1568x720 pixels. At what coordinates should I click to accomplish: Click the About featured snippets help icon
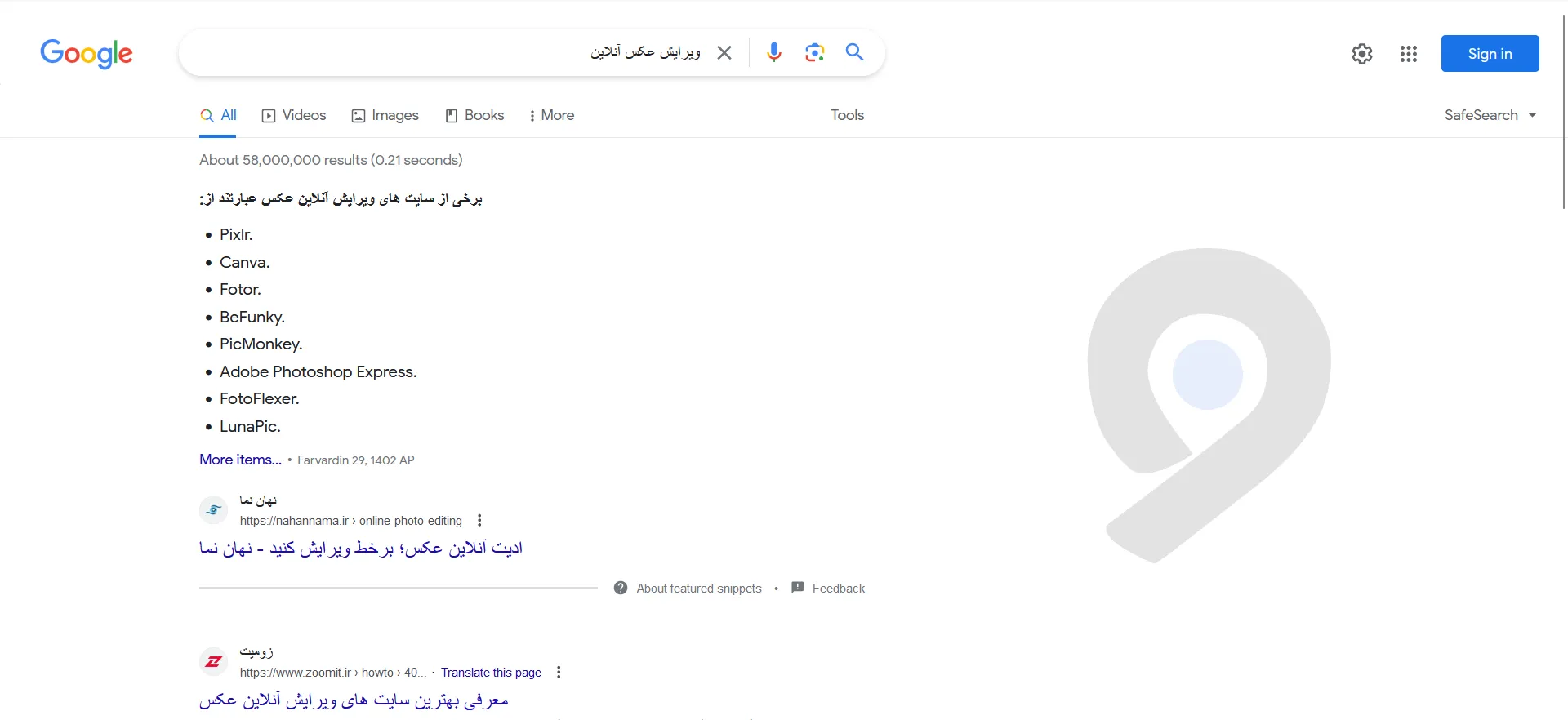pos(621,588)
